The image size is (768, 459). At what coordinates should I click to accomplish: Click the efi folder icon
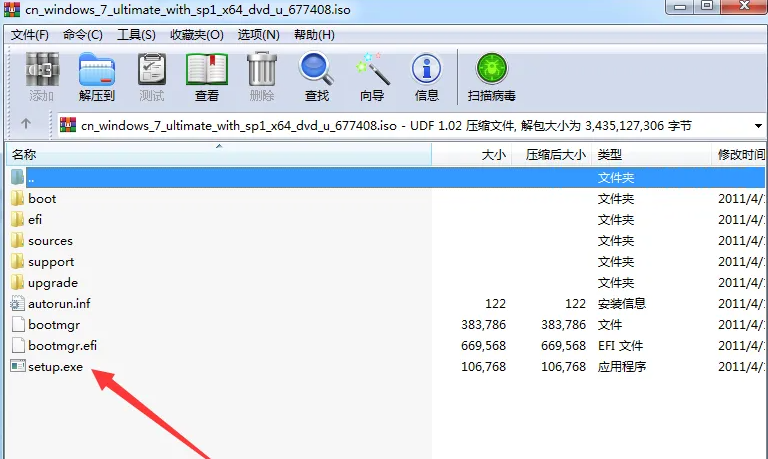[17, 219]
